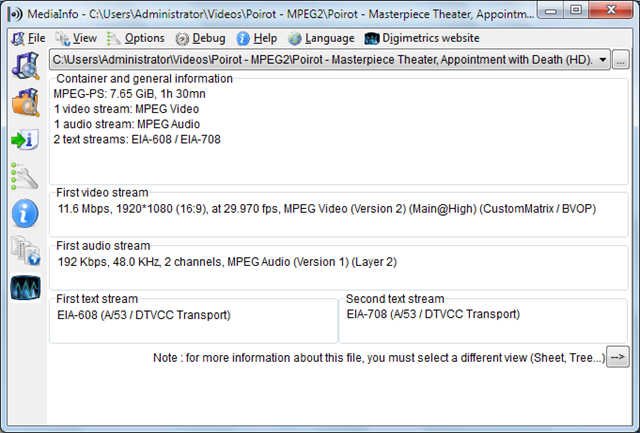Click '1 video stream: MPEG Video' line

click(127, 109)
